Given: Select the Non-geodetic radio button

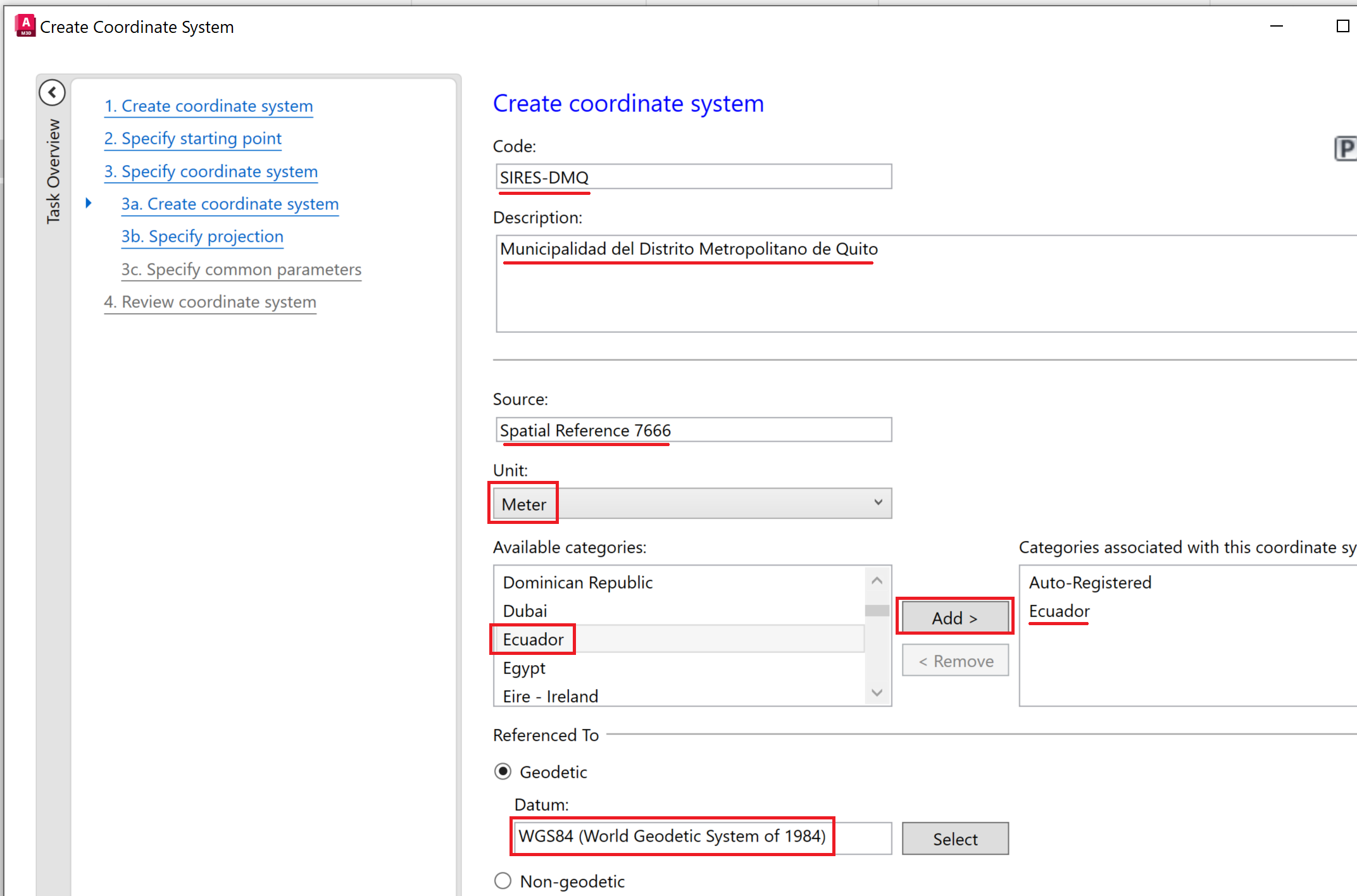Looking at the screenshot, I should (x=502, y=880).
